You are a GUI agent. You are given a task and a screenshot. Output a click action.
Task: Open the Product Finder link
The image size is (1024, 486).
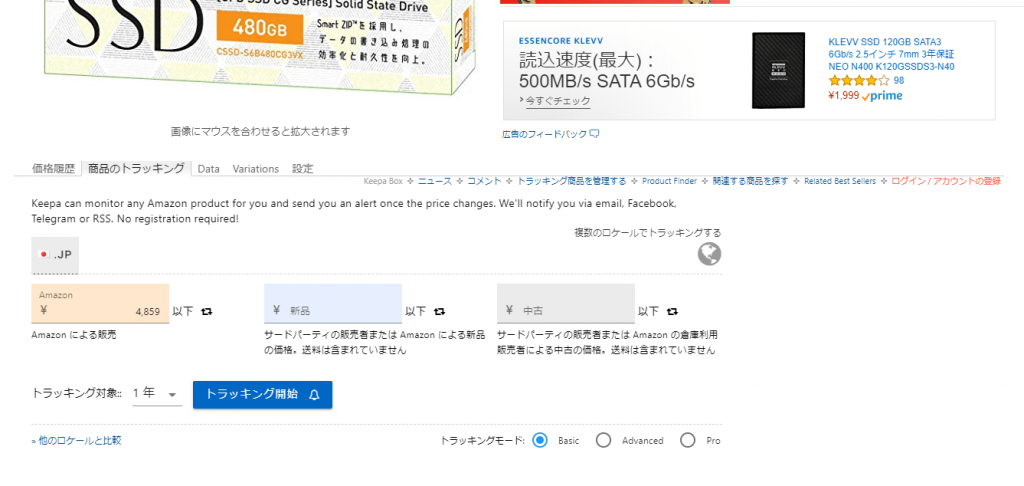(669, 181)
